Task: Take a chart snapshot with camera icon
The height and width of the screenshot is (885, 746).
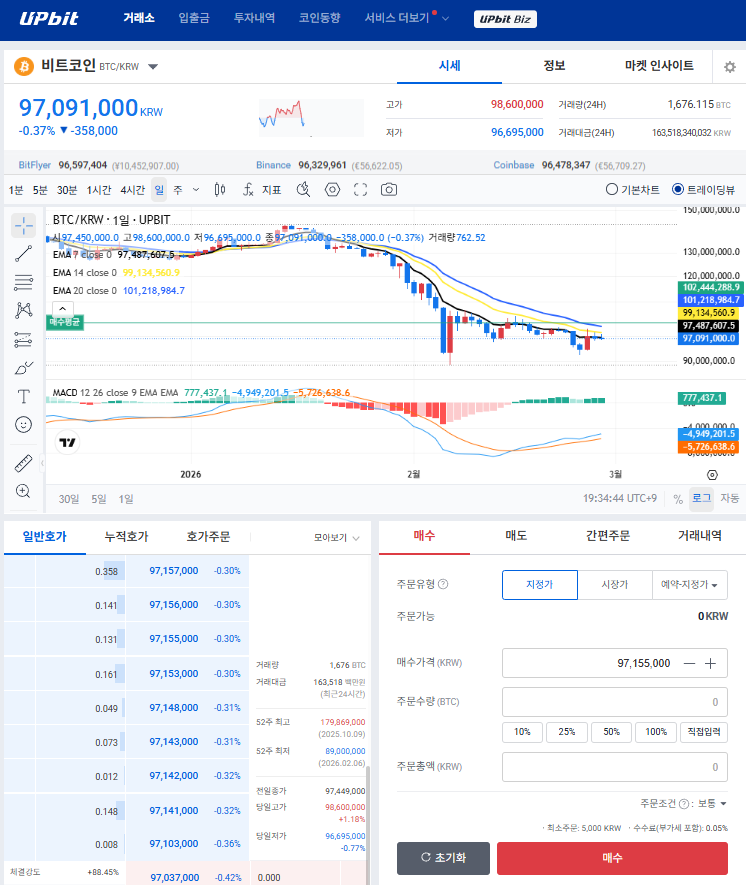Action: point(389,190)
